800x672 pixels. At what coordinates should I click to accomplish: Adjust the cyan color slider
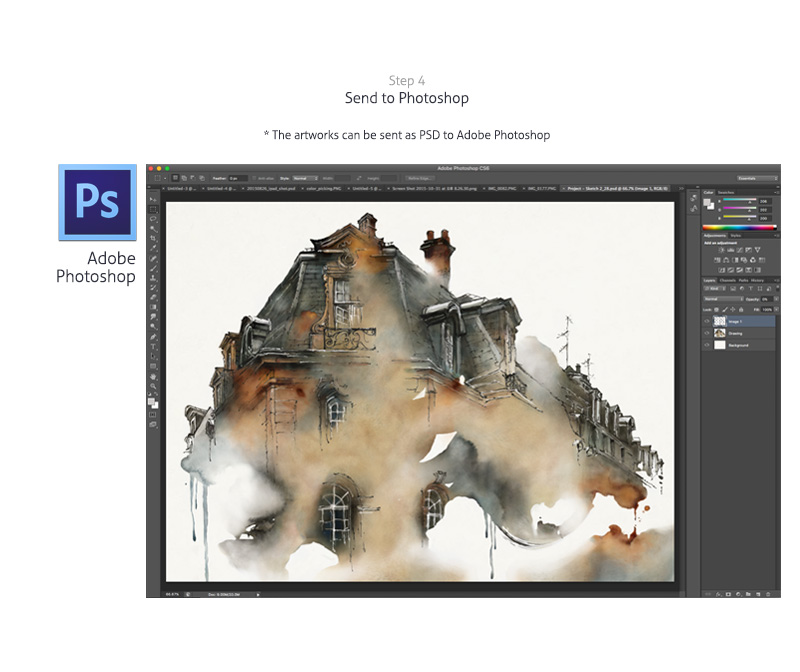(x=739, y=201)
